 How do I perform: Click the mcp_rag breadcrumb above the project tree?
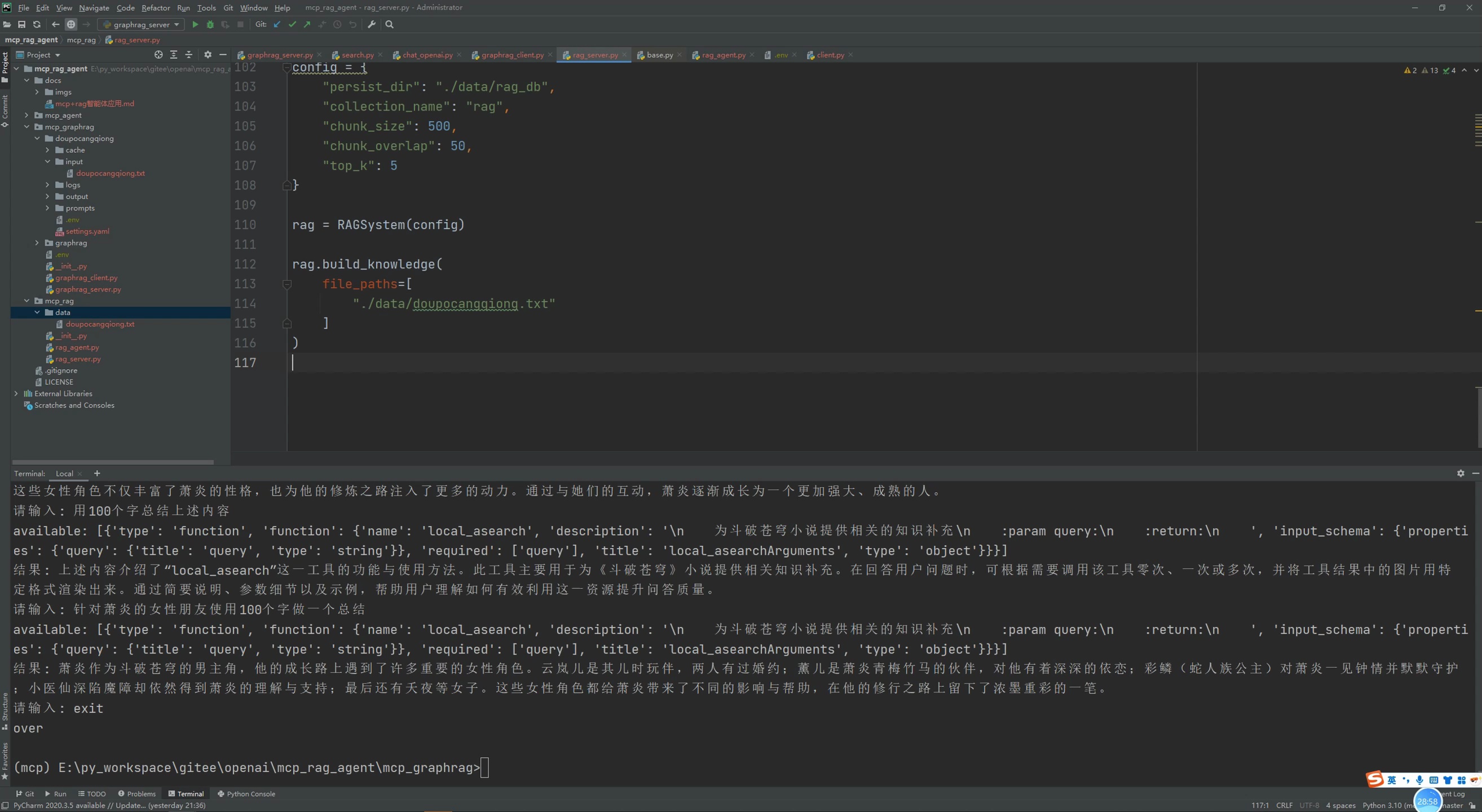tap(81, 39)
